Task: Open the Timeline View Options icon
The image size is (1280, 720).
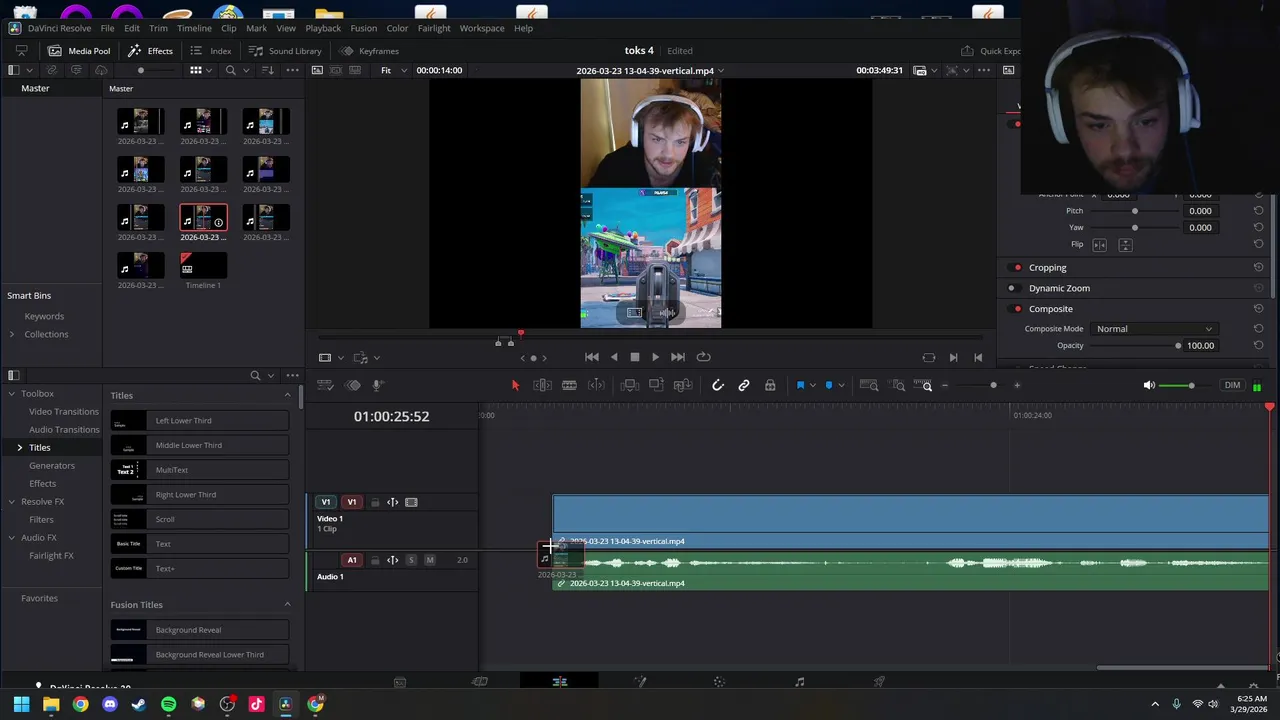Action: click(325, 385)
